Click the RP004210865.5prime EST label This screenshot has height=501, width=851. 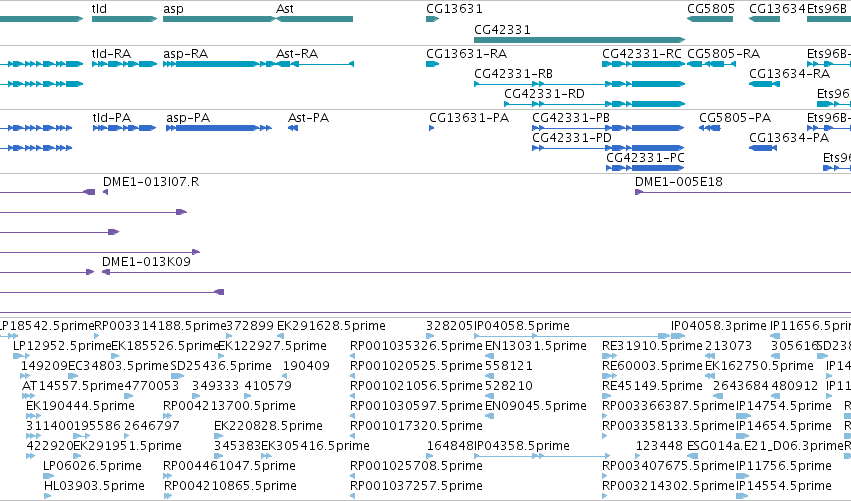pos(230,486)
